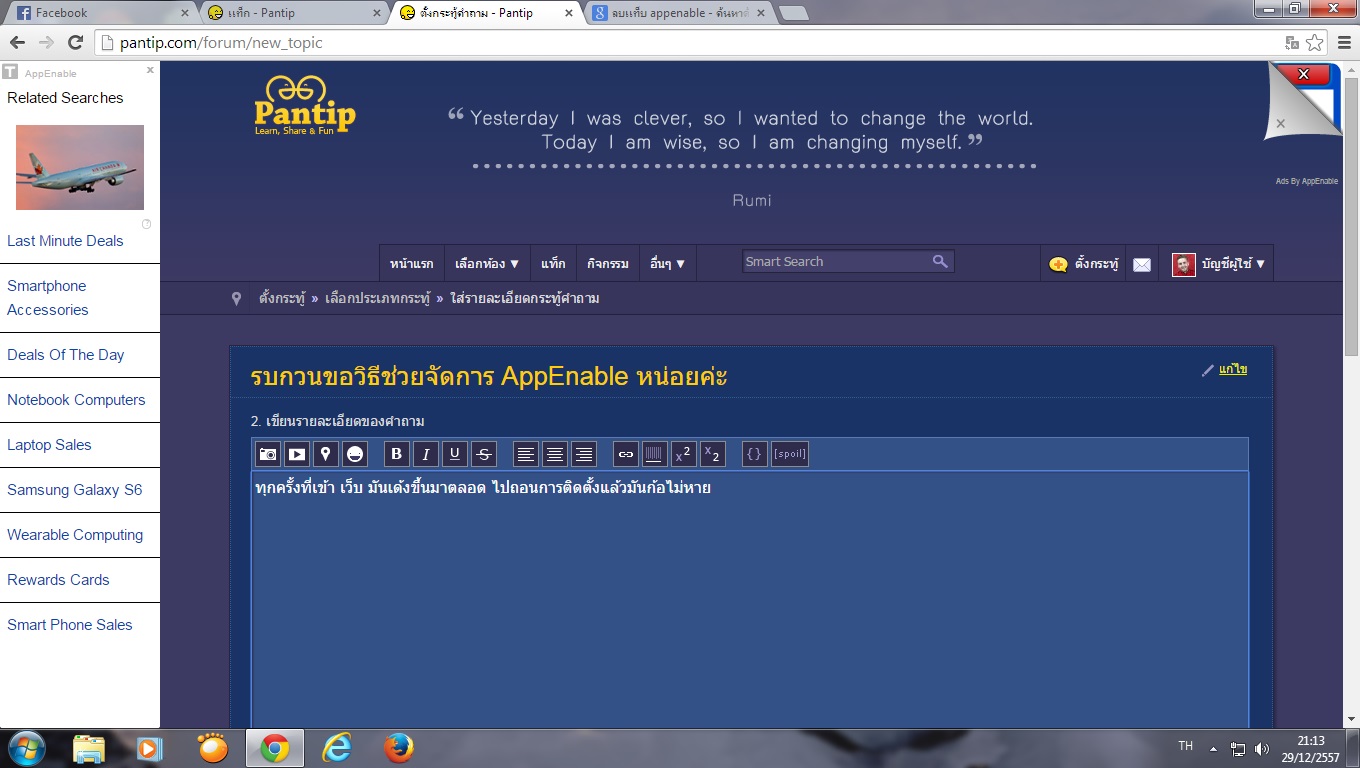The height and width of the screenshot is (768, 1360).
Task: Insert a spoiler tag
Action: tap(790, 454)
